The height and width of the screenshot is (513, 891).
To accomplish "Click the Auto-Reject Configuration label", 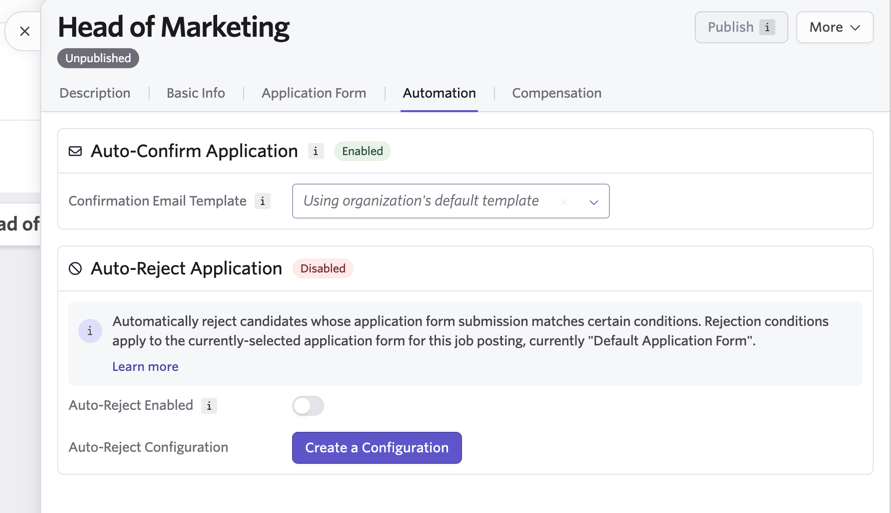I will tap(148, 448).
